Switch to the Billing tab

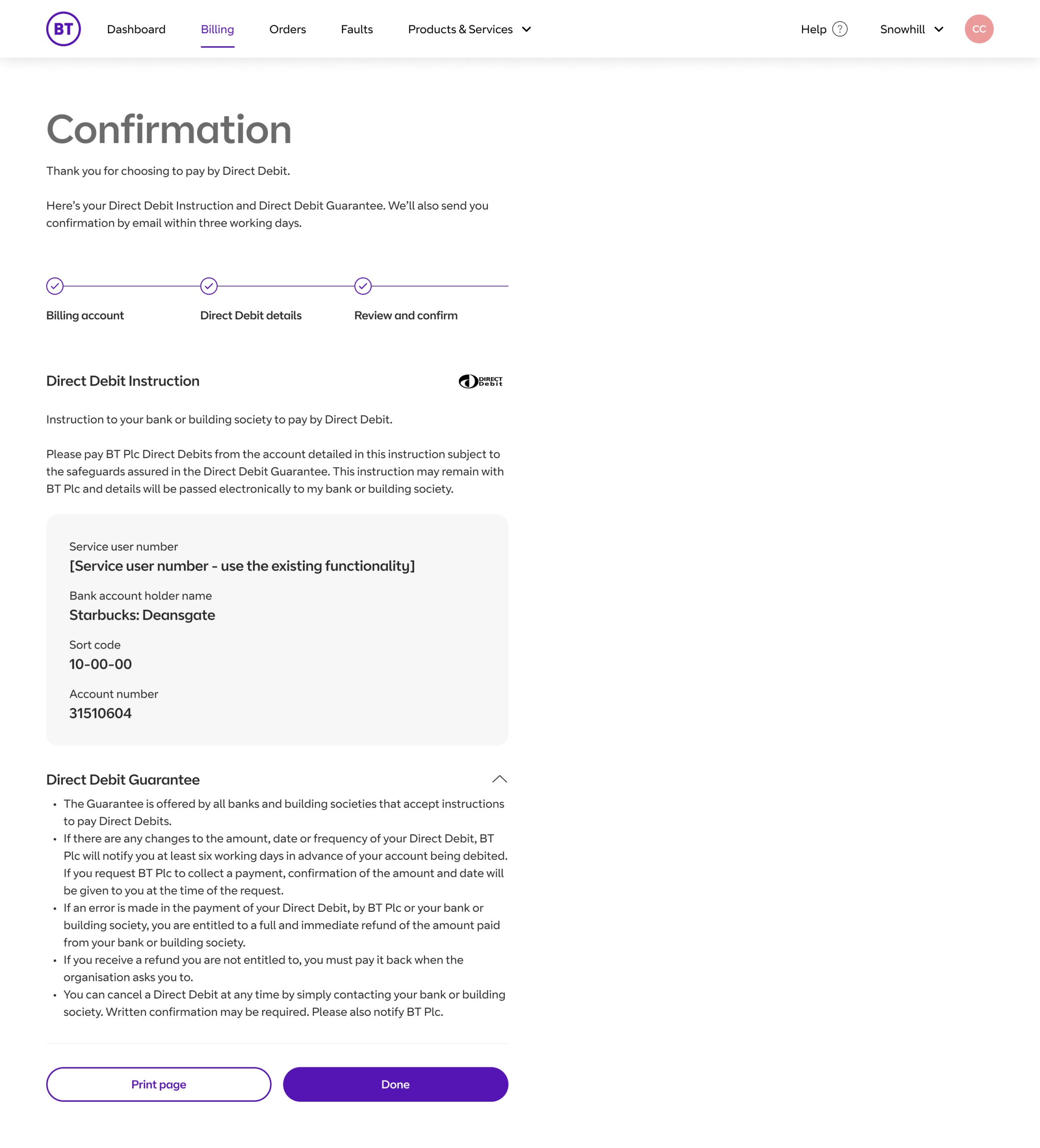click(217, 29)
